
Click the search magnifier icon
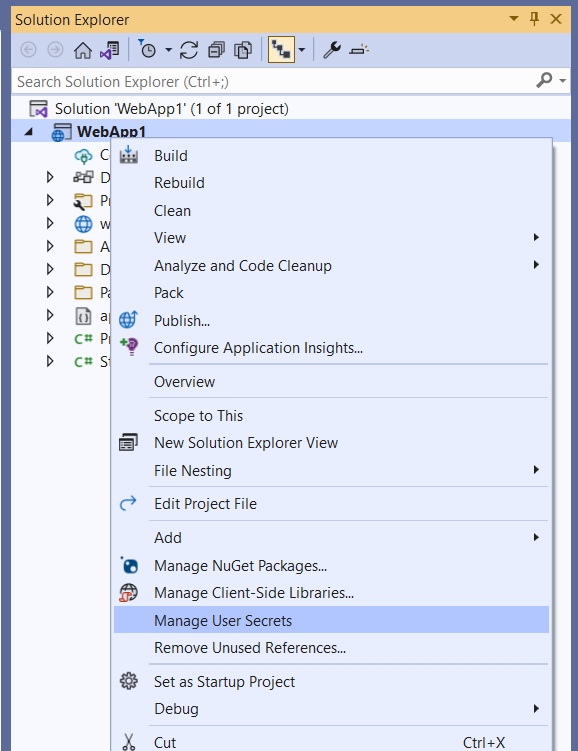coord(544,80)
